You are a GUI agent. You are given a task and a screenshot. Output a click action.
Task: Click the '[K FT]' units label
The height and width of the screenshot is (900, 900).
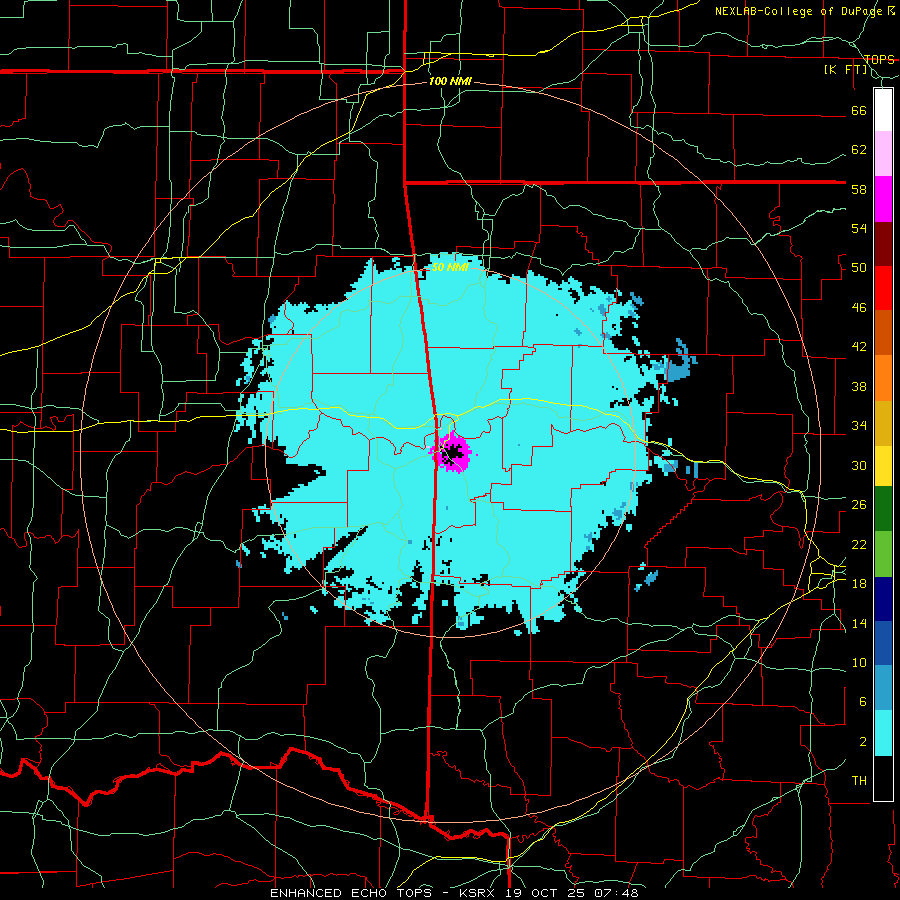click(x=846, y=70)
